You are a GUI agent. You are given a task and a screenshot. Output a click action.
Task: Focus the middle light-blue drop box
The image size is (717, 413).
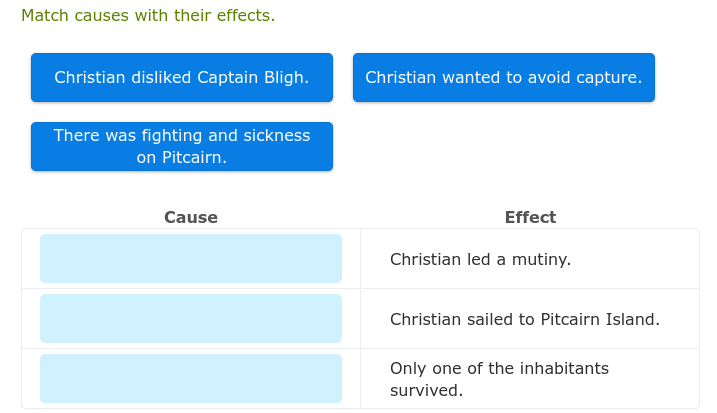(x=190, y=318)
